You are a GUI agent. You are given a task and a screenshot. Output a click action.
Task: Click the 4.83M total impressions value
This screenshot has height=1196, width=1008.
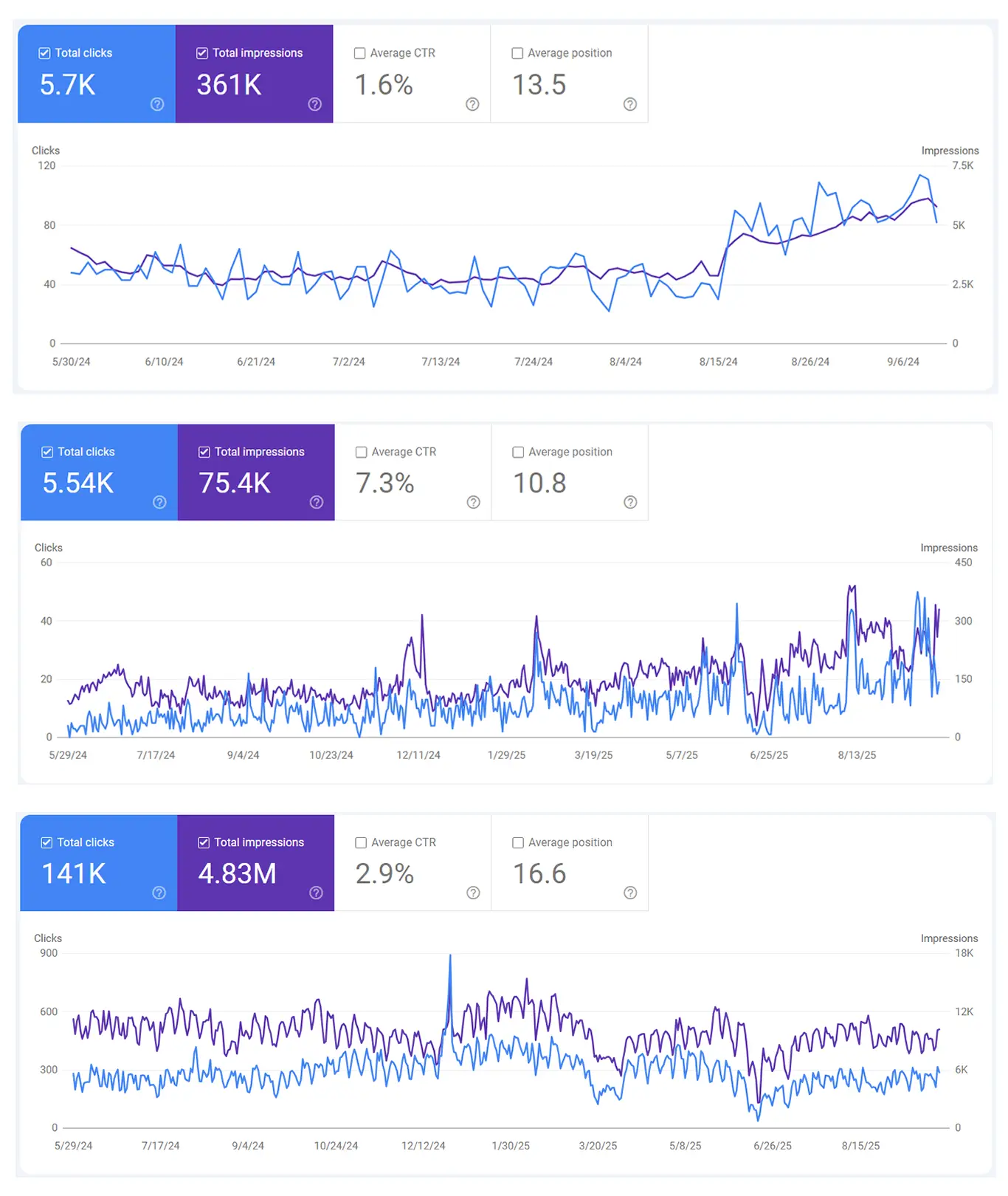(x=237, y=873)
